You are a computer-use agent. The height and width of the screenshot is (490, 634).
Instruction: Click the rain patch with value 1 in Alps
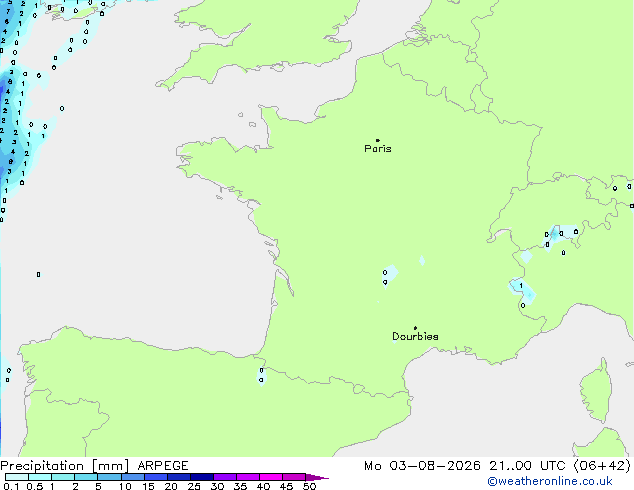click(x=522, y=291)
